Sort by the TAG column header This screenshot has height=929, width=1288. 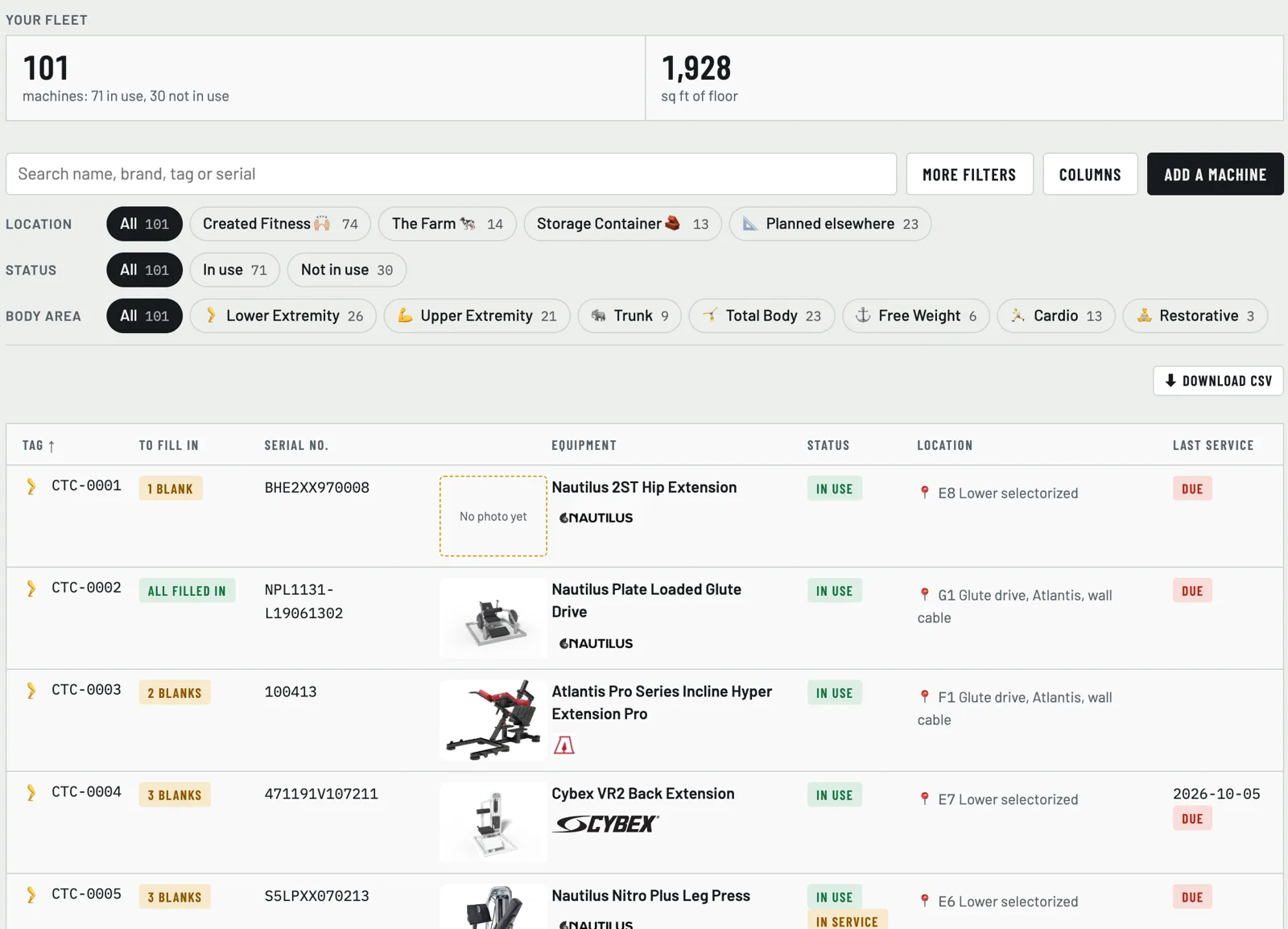(x=39, y=445)
